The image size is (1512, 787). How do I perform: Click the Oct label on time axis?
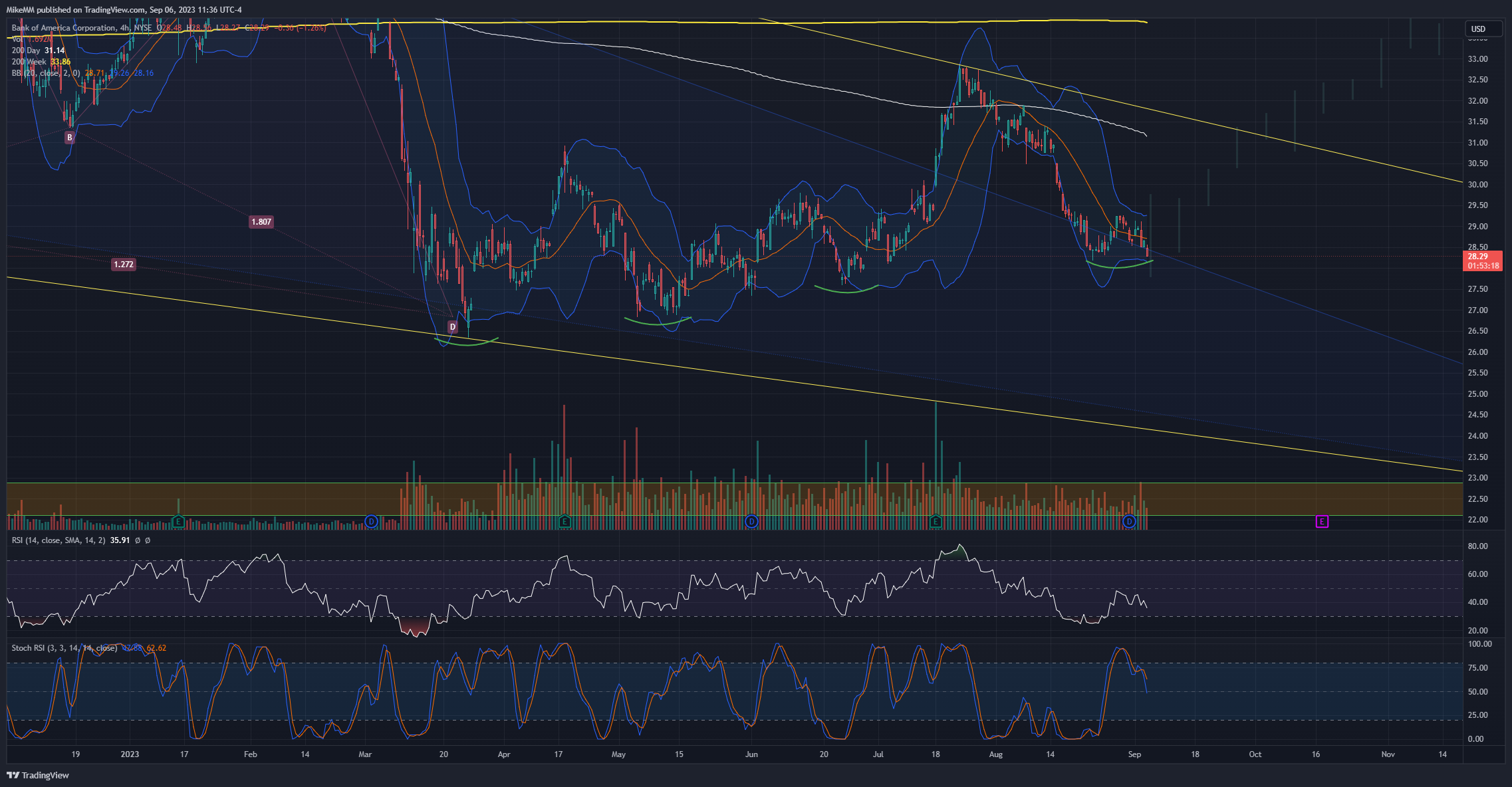point(1255,754)
